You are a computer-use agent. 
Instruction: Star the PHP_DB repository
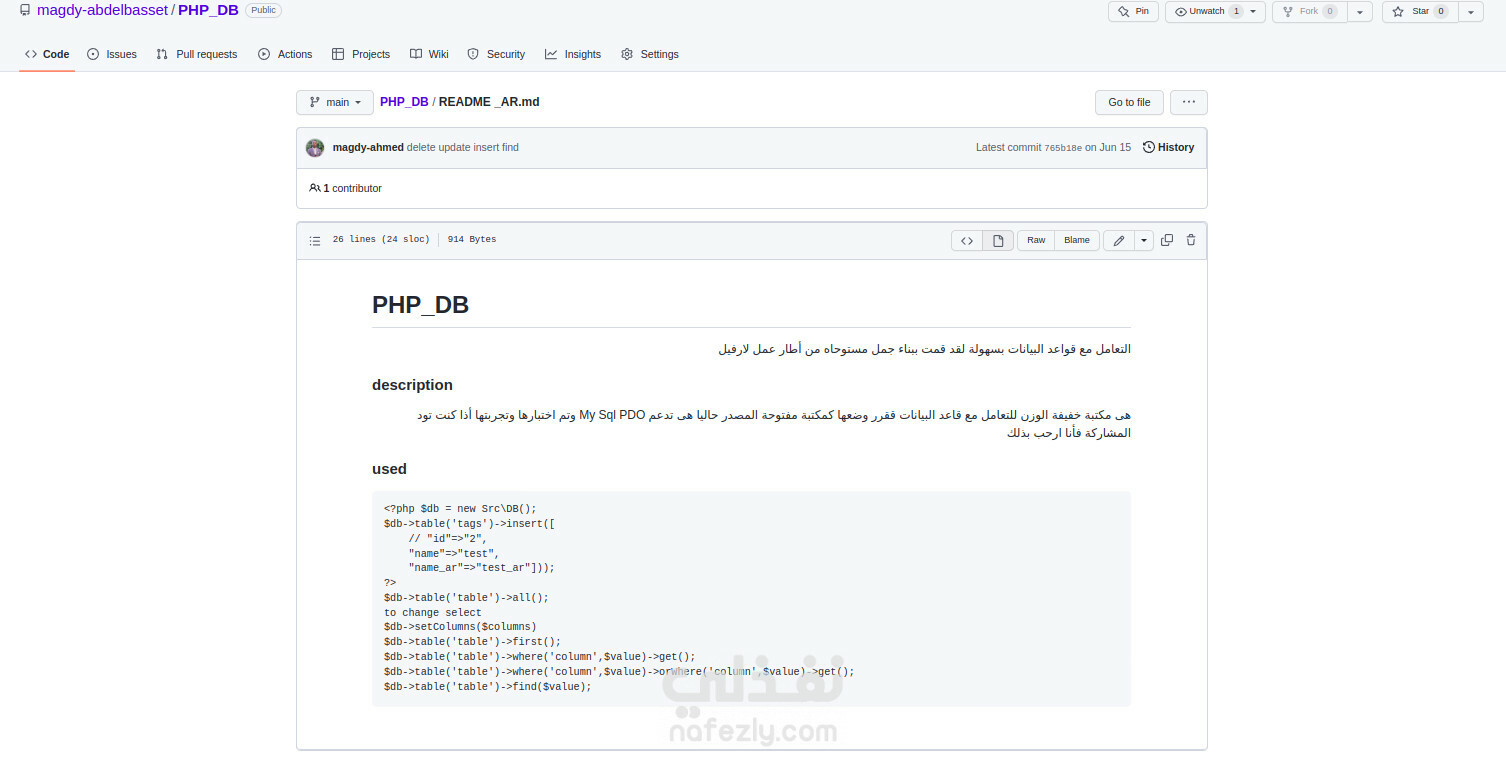click(1419, 11)
